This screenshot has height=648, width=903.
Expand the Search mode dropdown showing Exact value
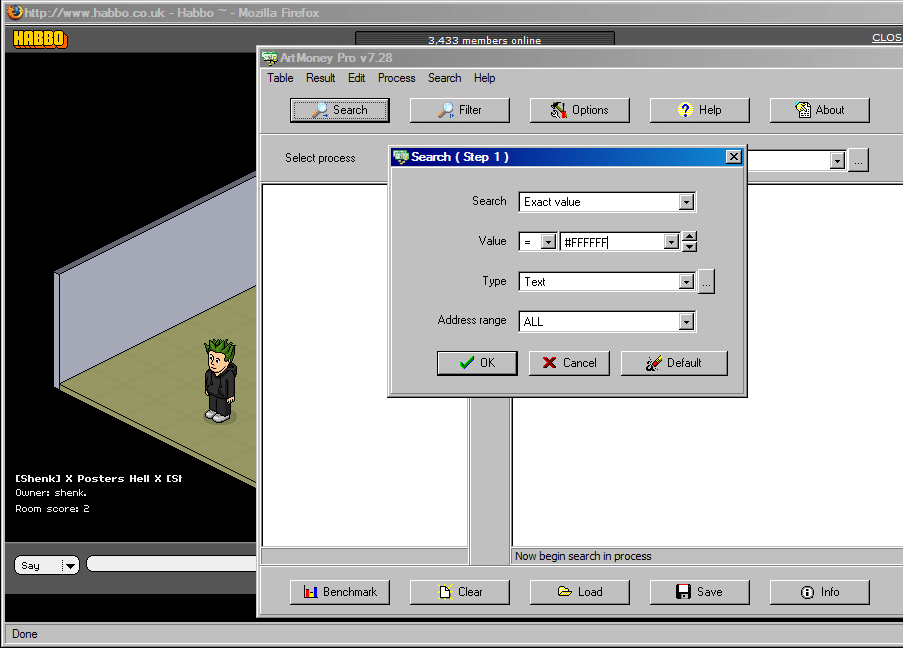point(686,202)
